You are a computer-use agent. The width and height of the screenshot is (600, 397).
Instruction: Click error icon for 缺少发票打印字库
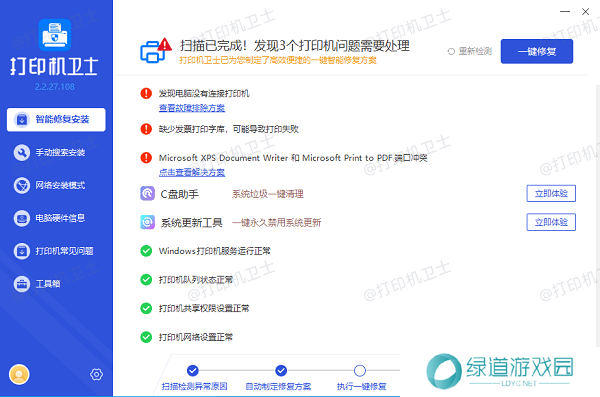tap(146, 129)
